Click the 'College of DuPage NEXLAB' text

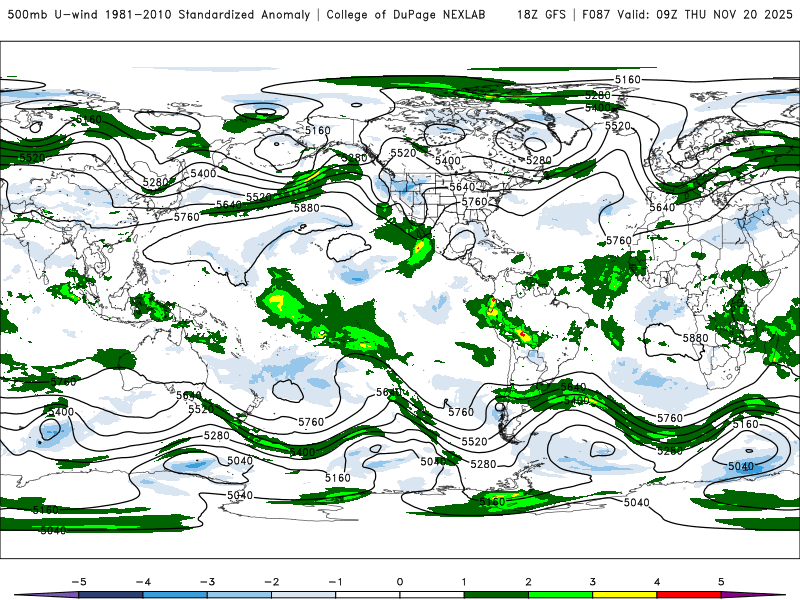pyautogui.click(x=406, y=14)
